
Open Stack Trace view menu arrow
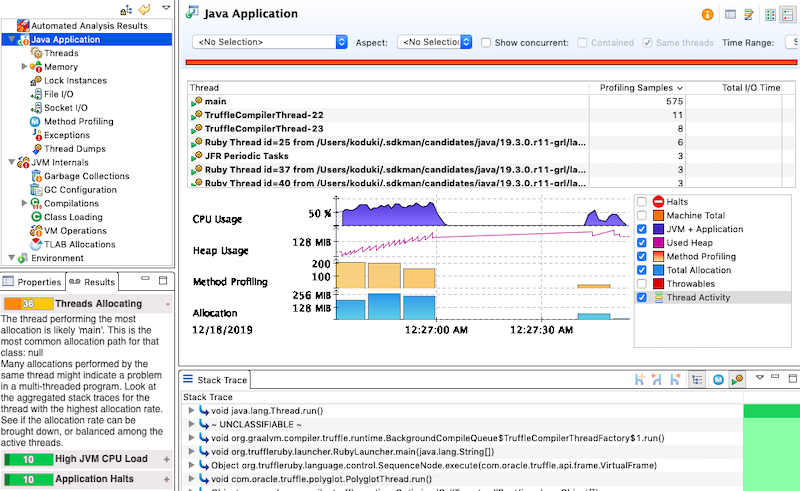pos(760,378)
